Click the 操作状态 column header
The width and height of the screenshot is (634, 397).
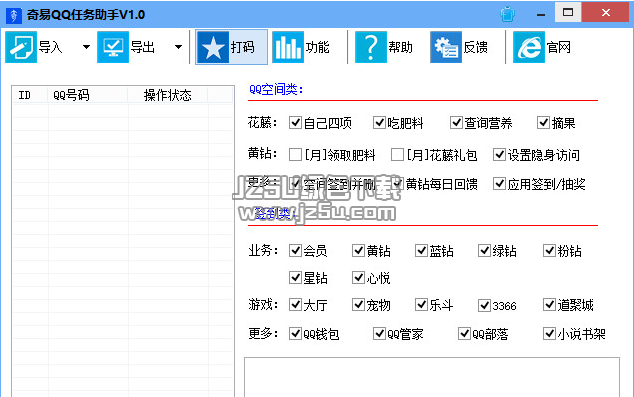point(167,95)
